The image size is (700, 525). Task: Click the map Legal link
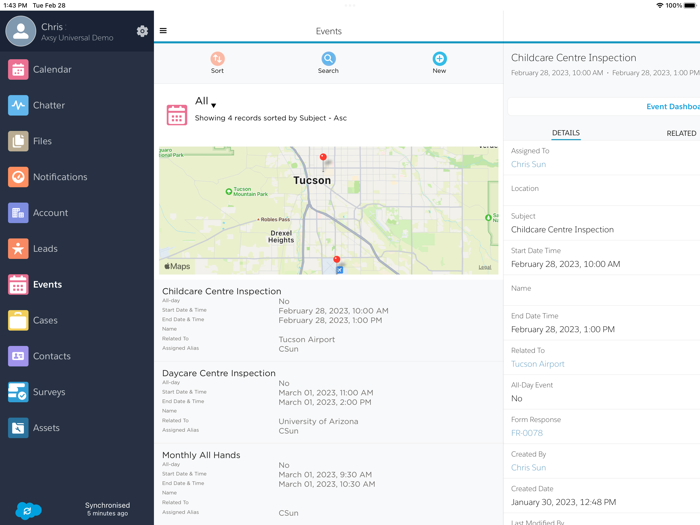[x=485, y=267]
